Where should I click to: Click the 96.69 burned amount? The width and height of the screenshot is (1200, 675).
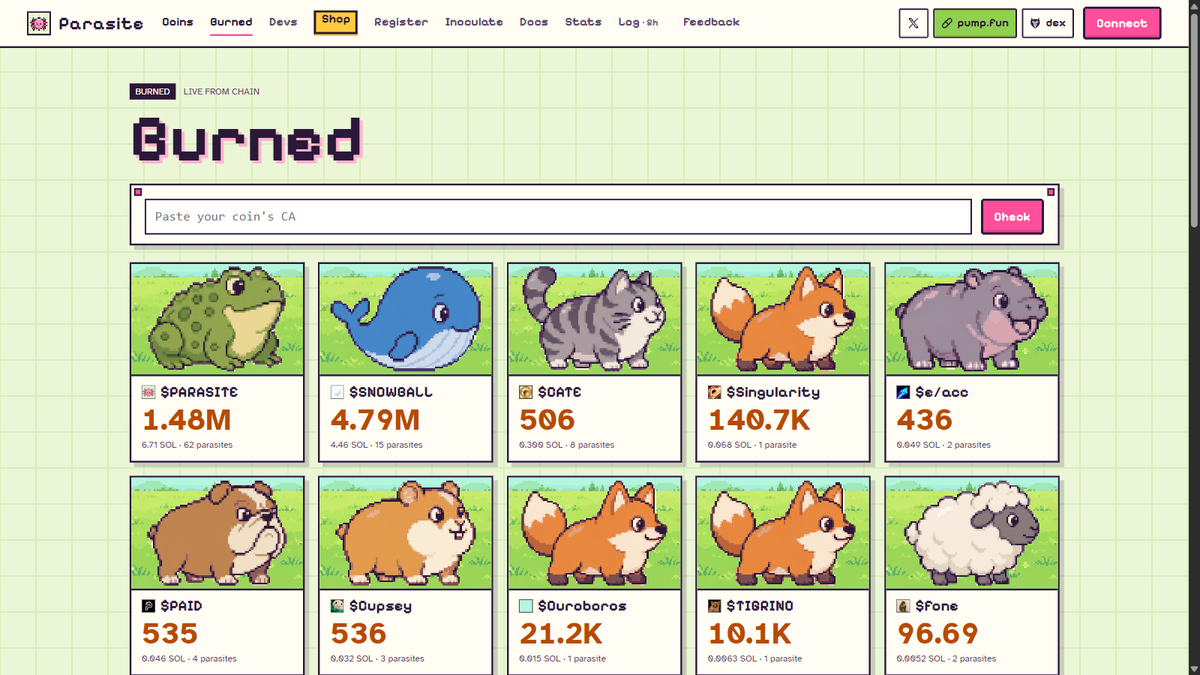click(937, 634)
